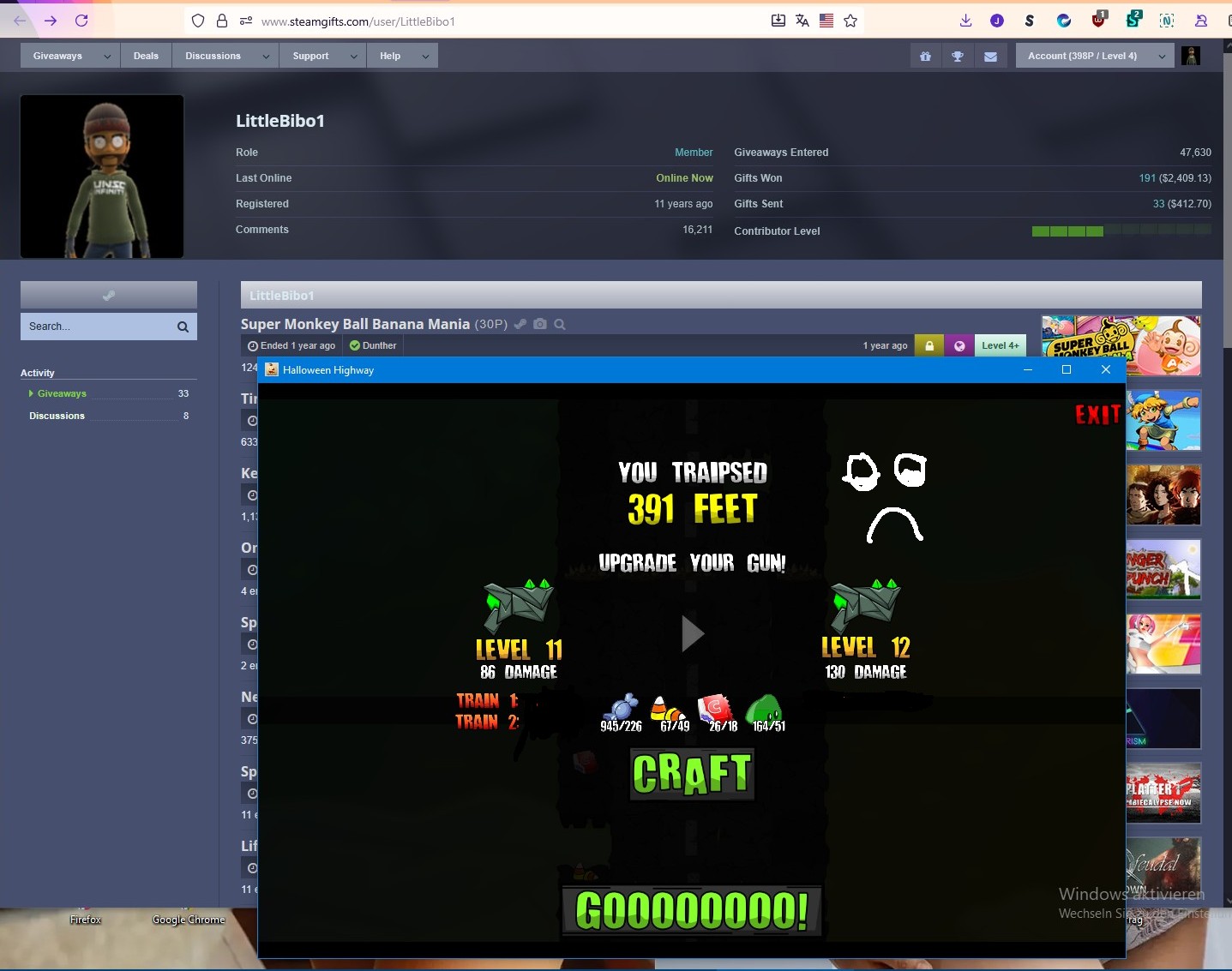Open the Deals menu item
This screenshot has width=1232, height=971.
click(146, 57)
